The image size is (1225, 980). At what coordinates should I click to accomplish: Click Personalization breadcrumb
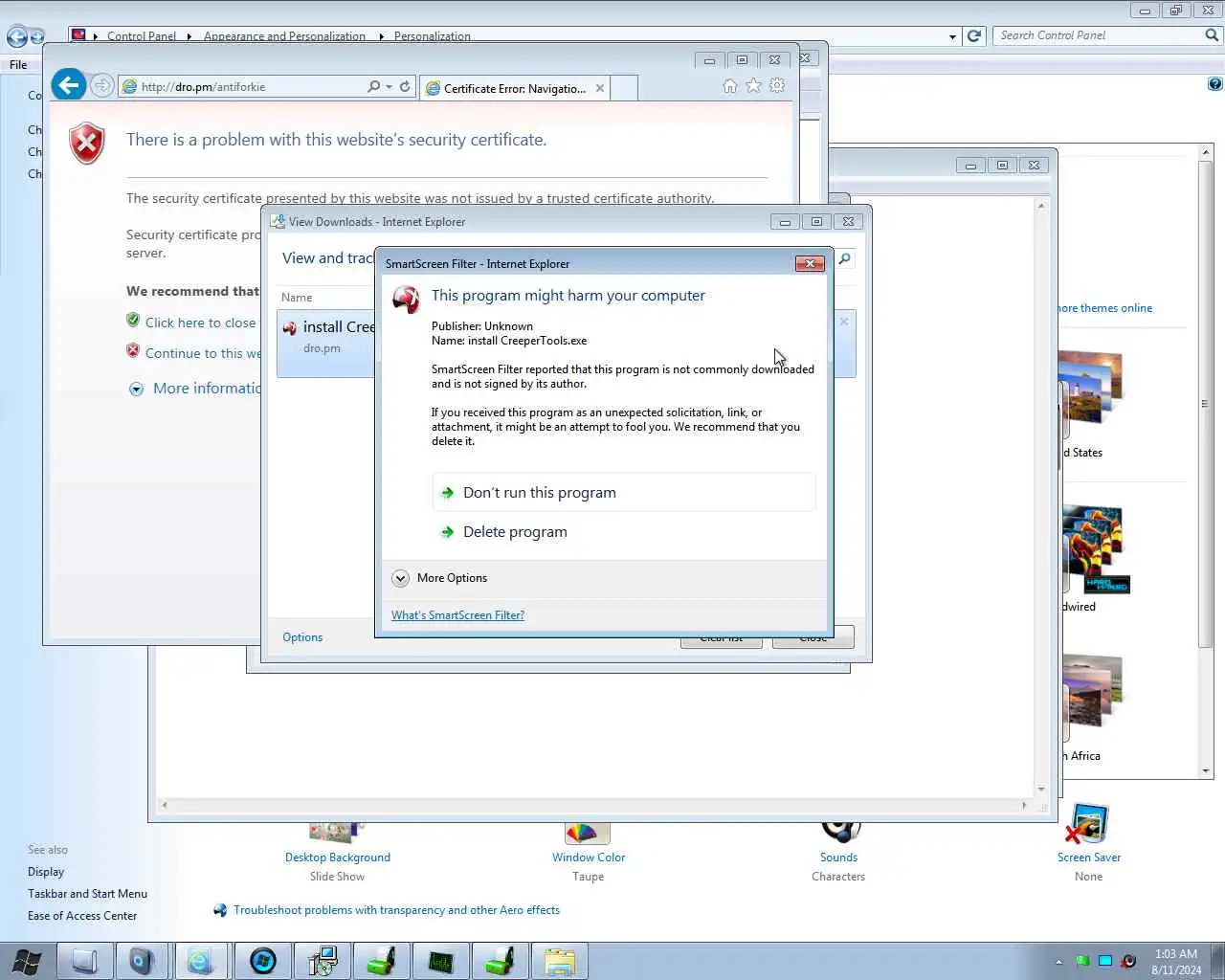click(x=433, y=36)
